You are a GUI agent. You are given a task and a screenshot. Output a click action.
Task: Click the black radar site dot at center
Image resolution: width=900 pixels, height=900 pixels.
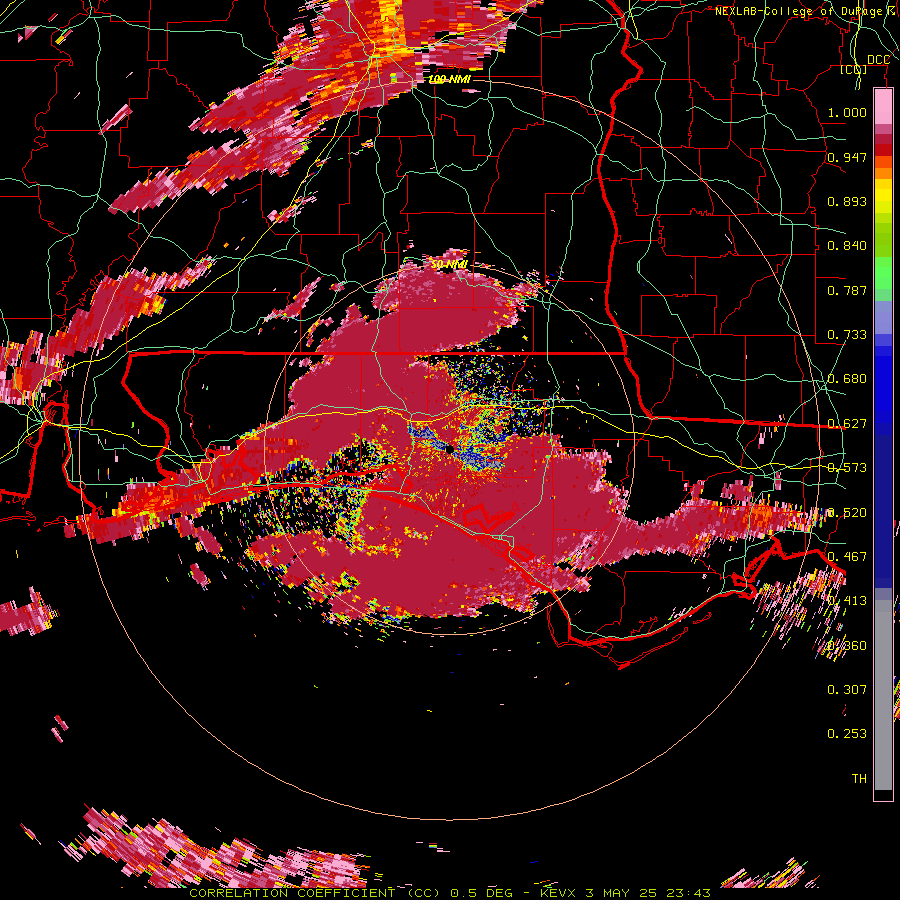click(450, 448)
